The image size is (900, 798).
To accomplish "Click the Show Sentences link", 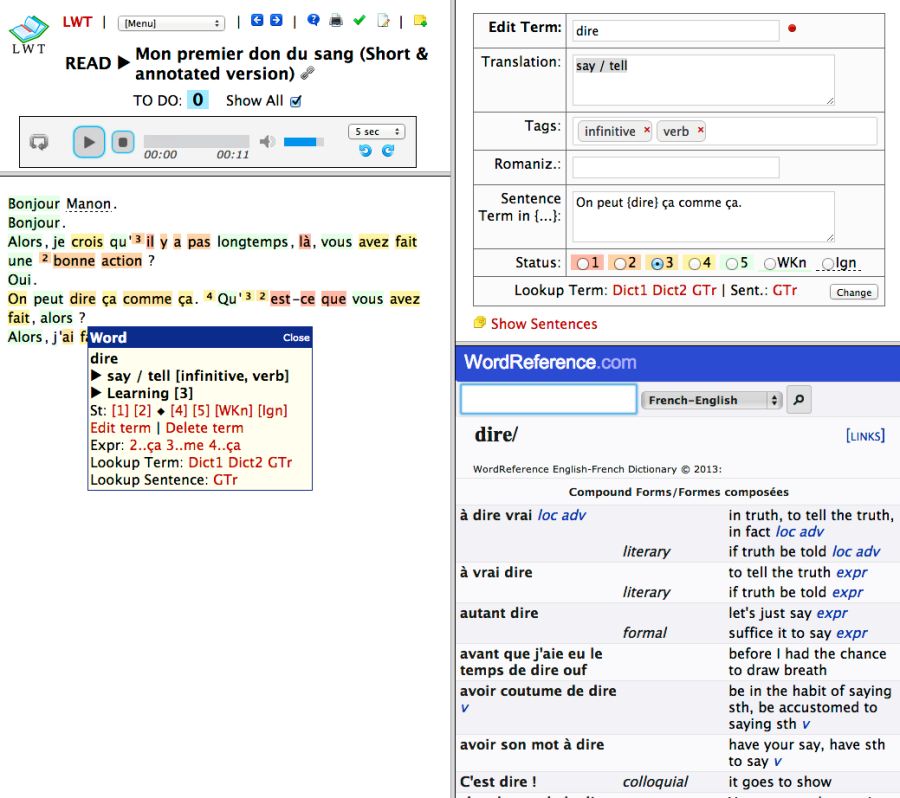I will [543, 324].
